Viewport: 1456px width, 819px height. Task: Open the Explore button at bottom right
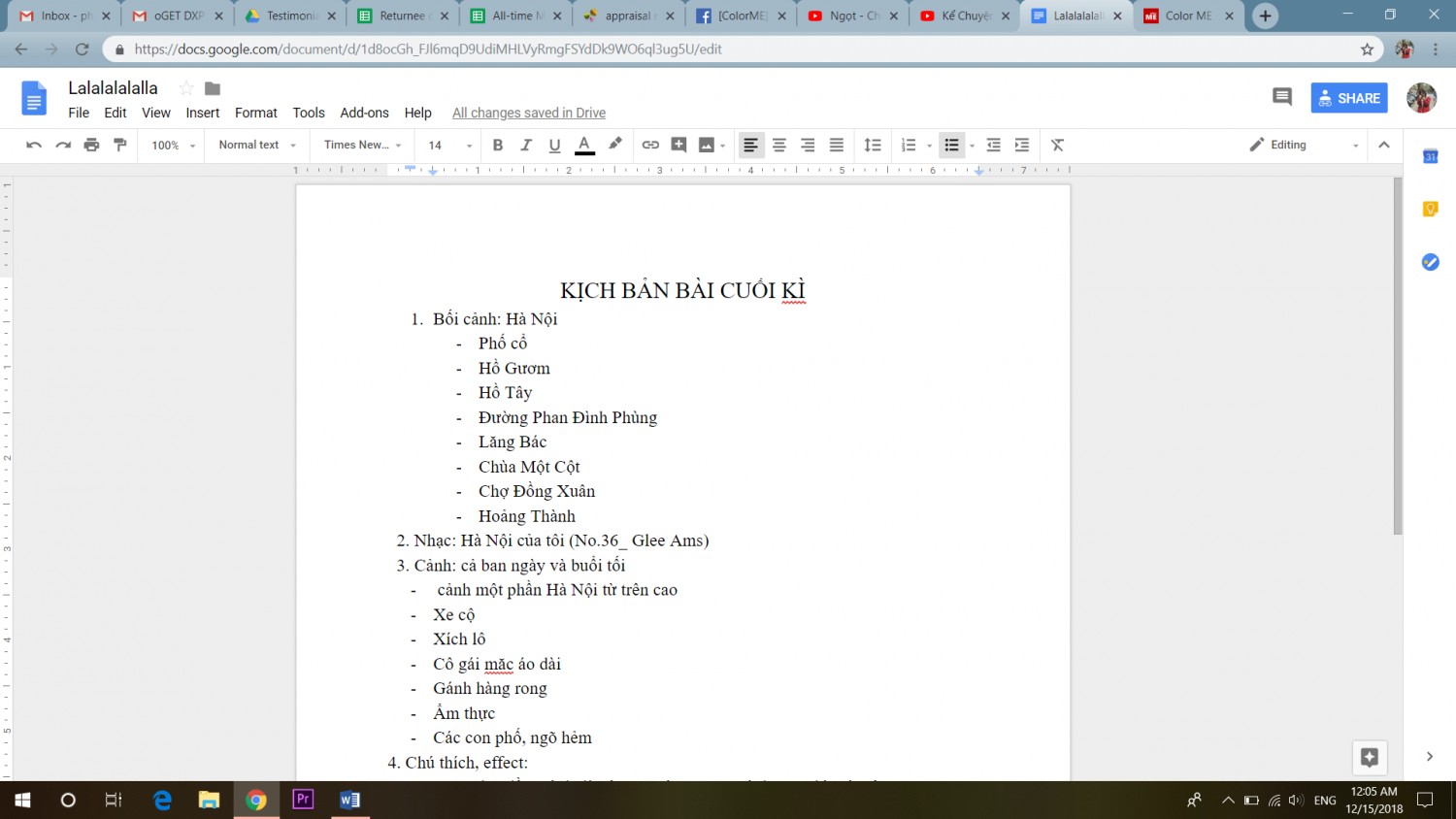1370,757
